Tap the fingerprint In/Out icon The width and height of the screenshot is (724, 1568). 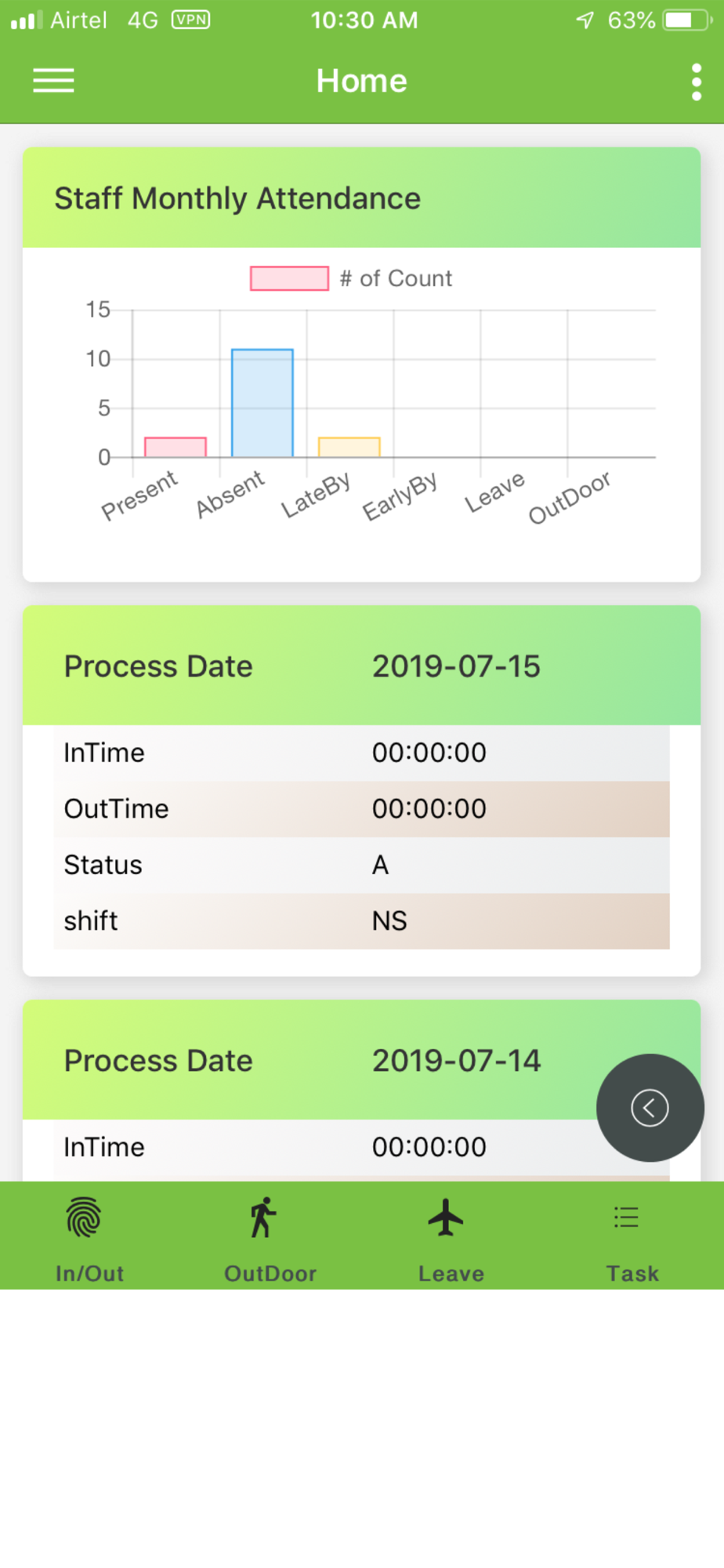(84, 1217)
